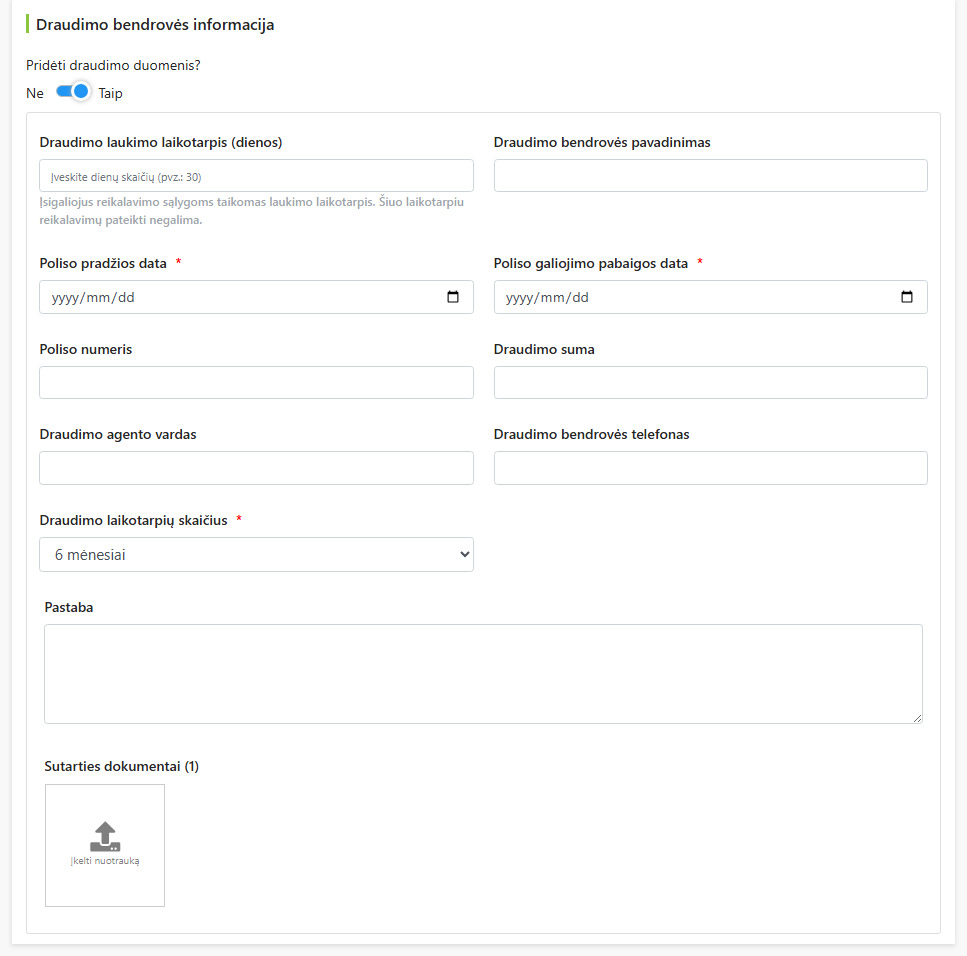This screenshot has height=956, width=967.
Task: Click the Ne label beside the switch
Action: tap(35, 93)
